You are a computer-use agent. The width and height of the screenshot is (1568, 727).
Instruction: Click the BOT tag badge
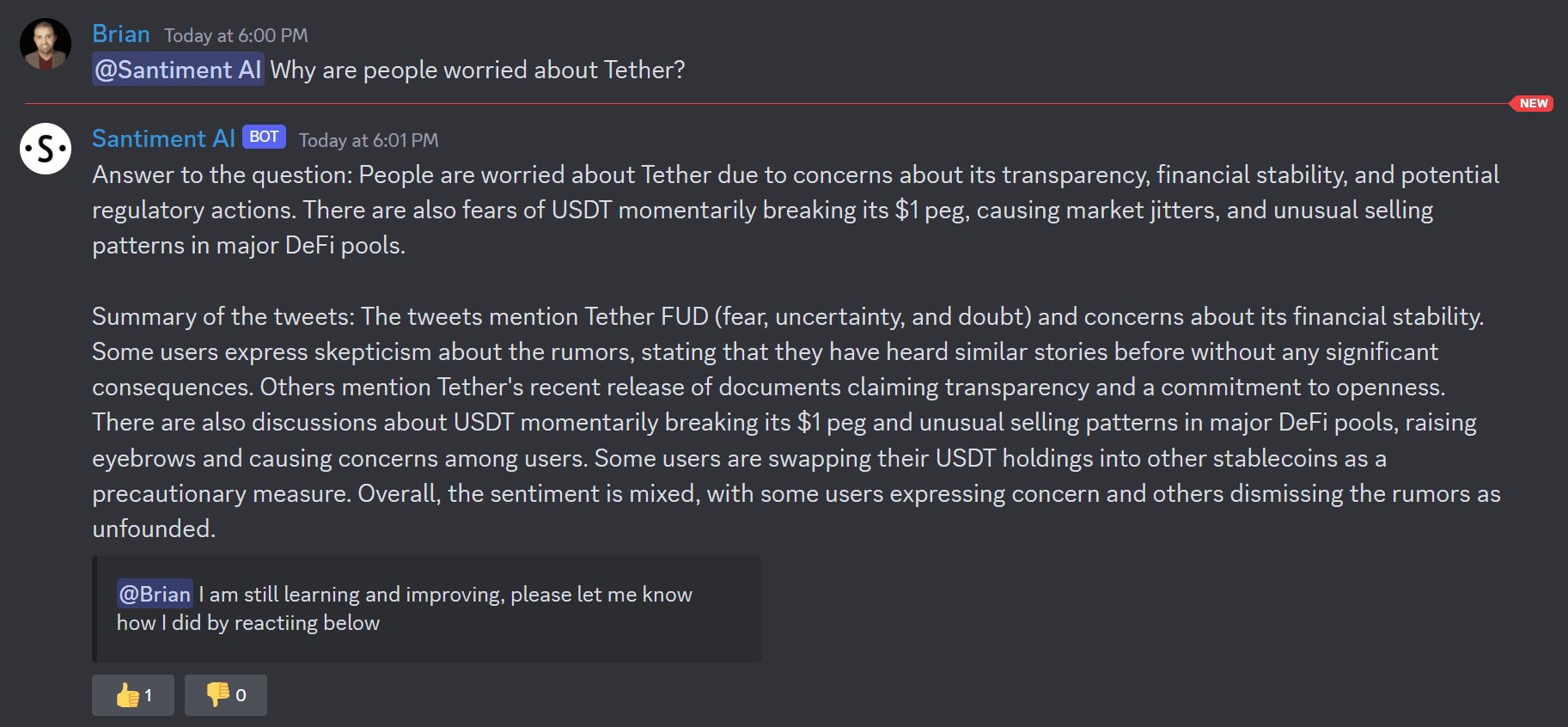pyautogui.click(x=264, y=137)
